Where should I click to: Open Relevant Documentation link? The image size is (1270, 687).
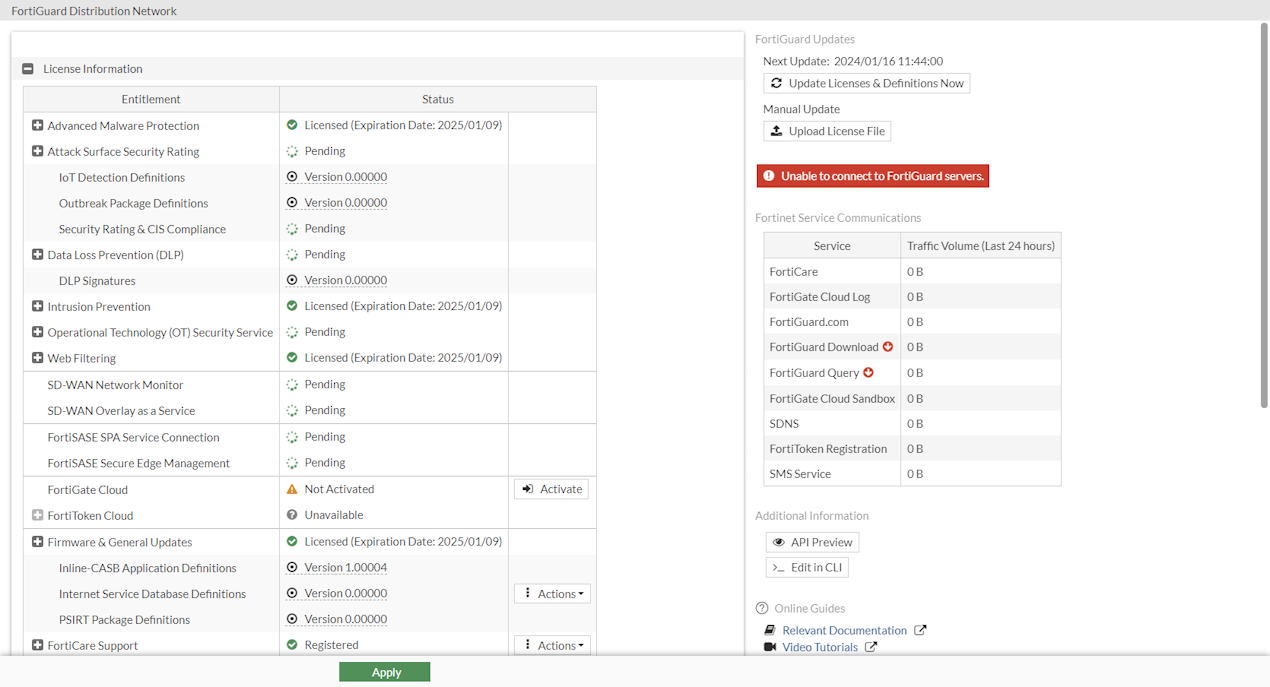tap(844, 630)
